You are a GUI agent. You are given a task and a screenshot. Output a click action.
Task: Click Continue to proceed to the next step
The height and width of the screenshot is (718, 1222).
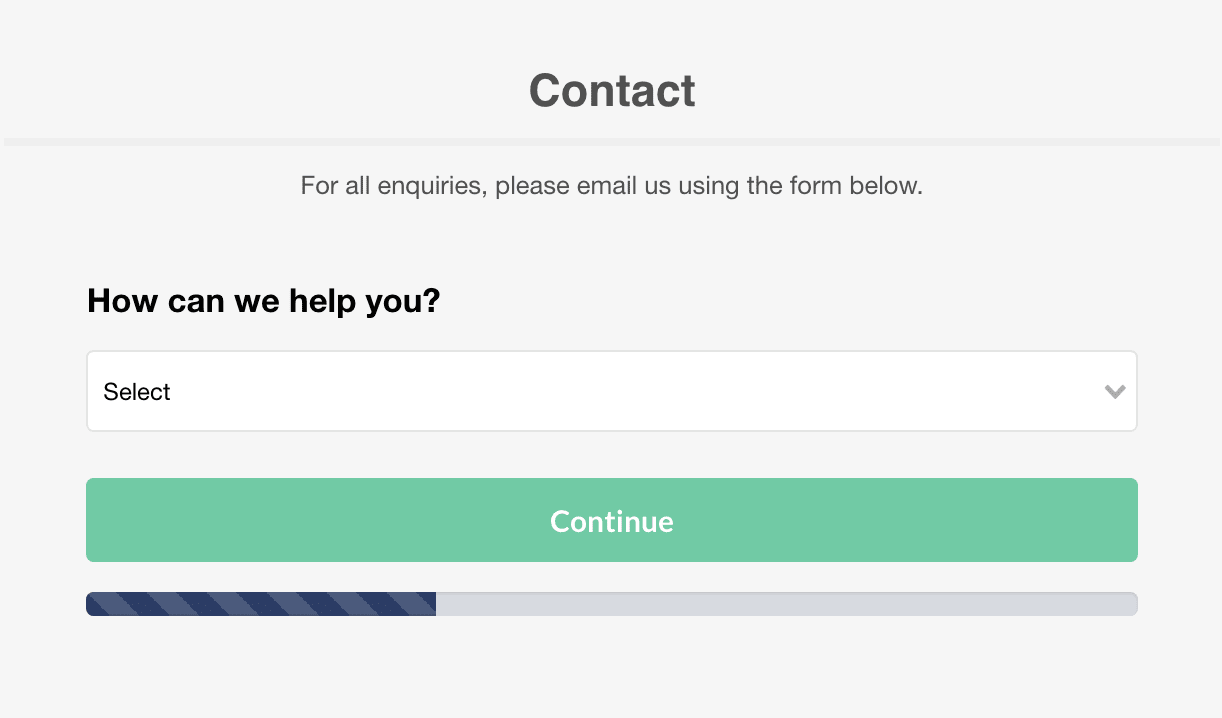click(611, 520)
